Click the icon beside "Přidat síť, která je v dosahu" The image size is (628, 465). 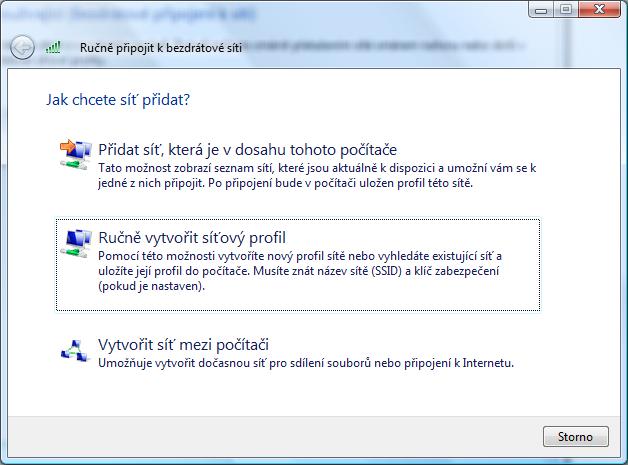(x=75, y=152)
